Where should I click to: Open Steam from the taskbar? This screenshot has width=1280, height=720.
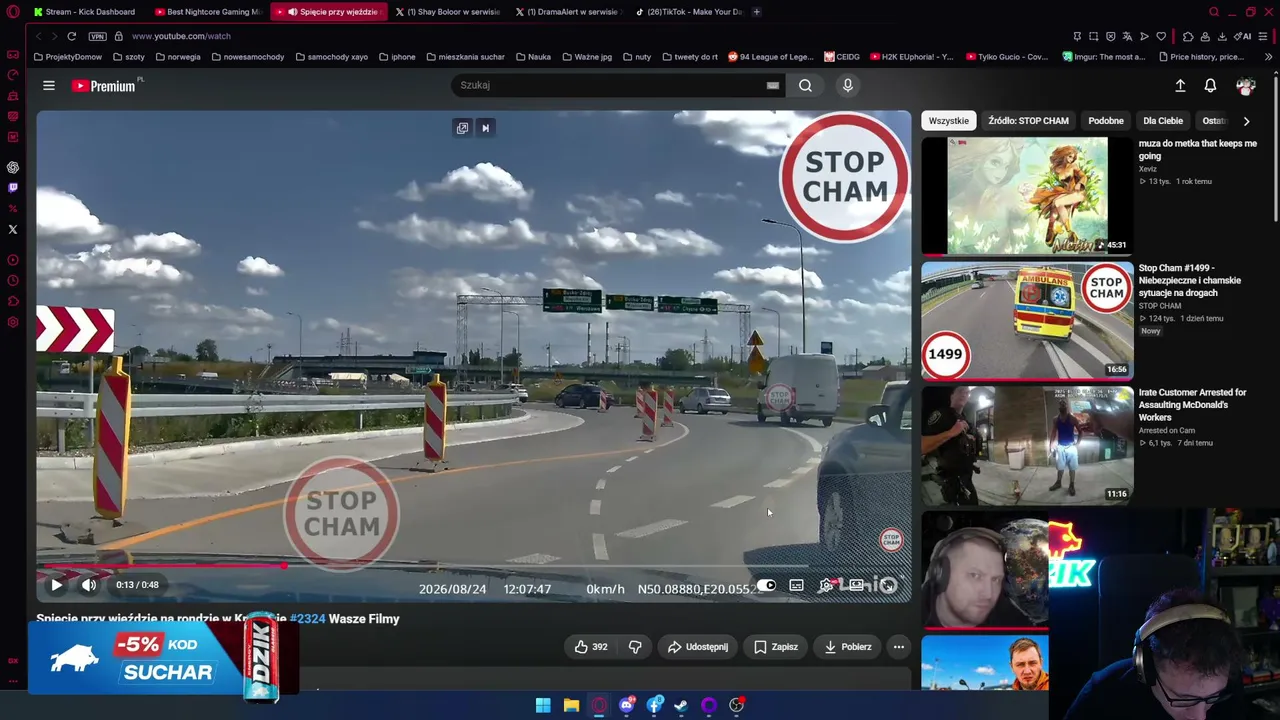click(x=681, y=705)
